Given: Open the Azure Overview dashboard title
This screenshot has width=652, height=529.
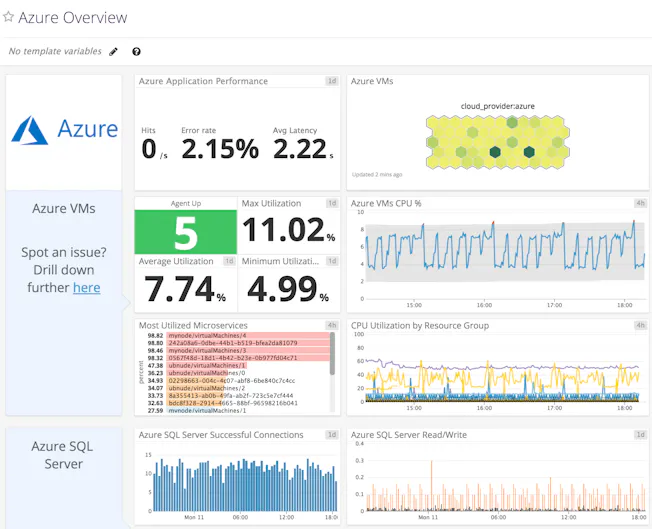Looking at the screenshot, I should (x=73, y=17).
